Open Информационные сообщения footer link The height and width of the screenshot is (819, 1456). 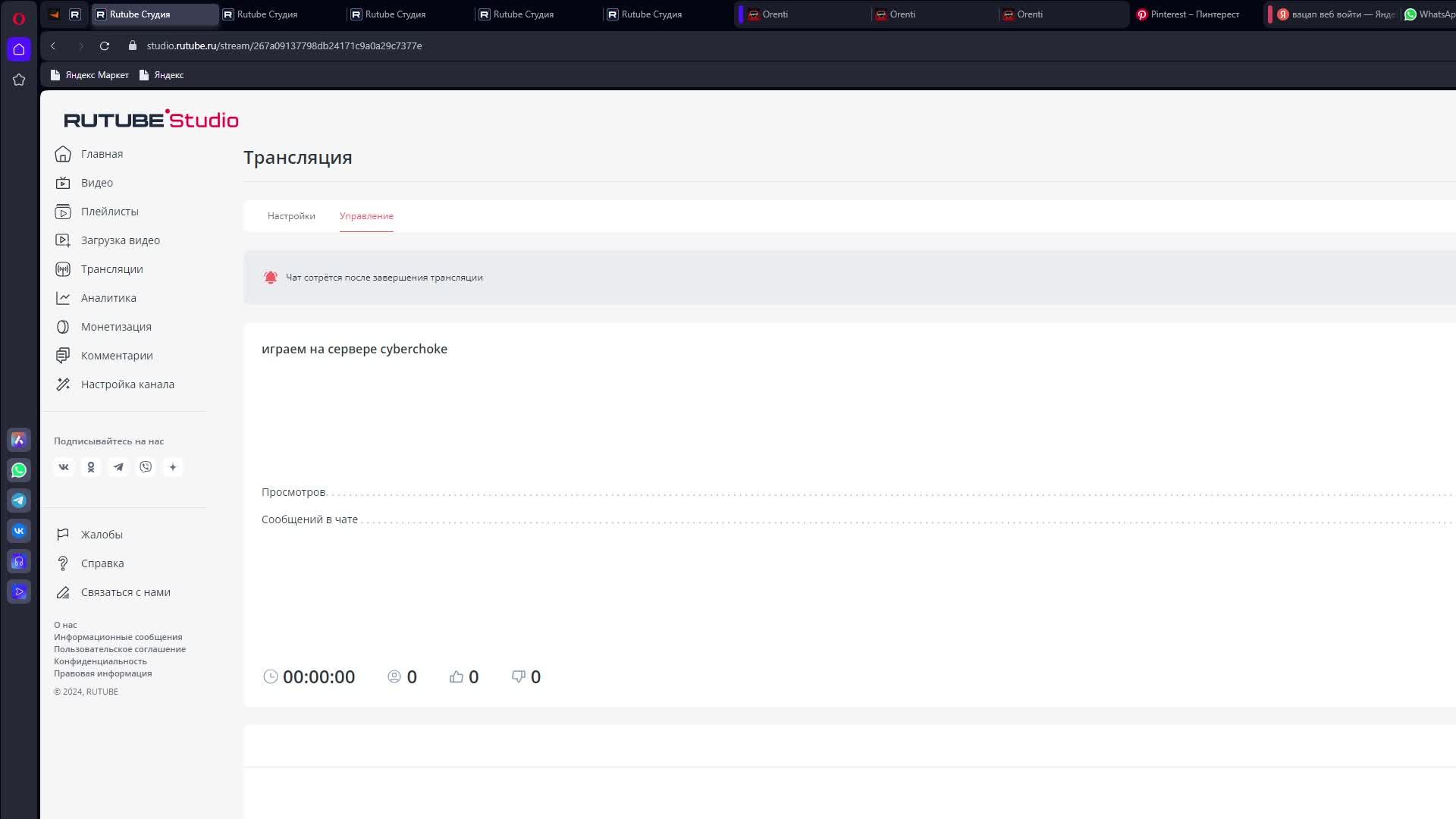coord(118,637)
